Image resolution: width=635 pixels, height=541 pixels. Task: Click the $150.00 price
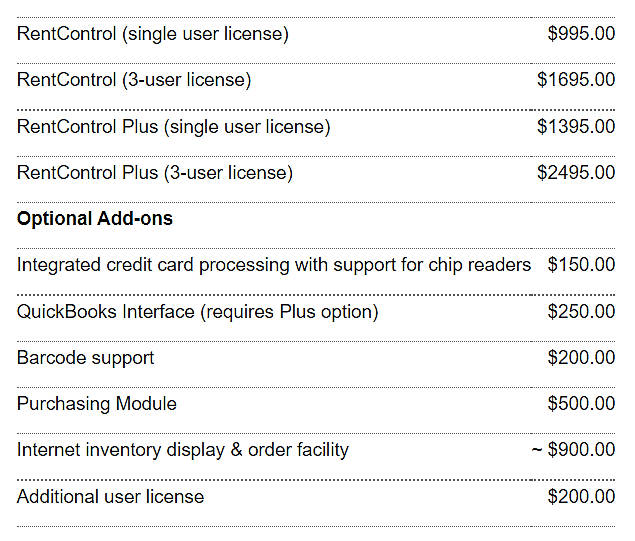[x=581, y=265]
